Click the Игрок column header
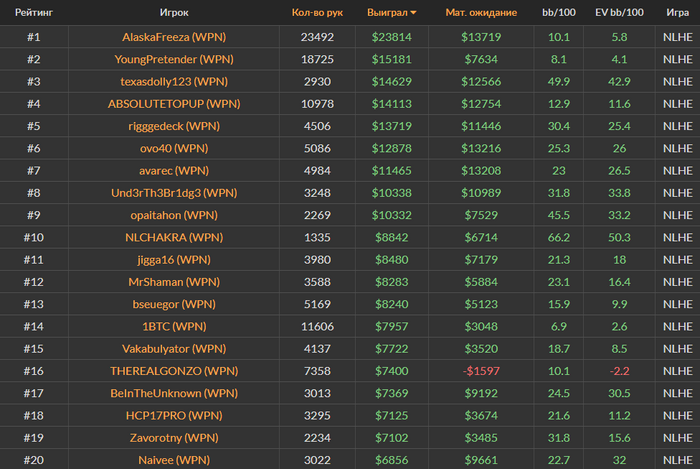This screenshot has width=700, height=469. (x=174, y=12)
